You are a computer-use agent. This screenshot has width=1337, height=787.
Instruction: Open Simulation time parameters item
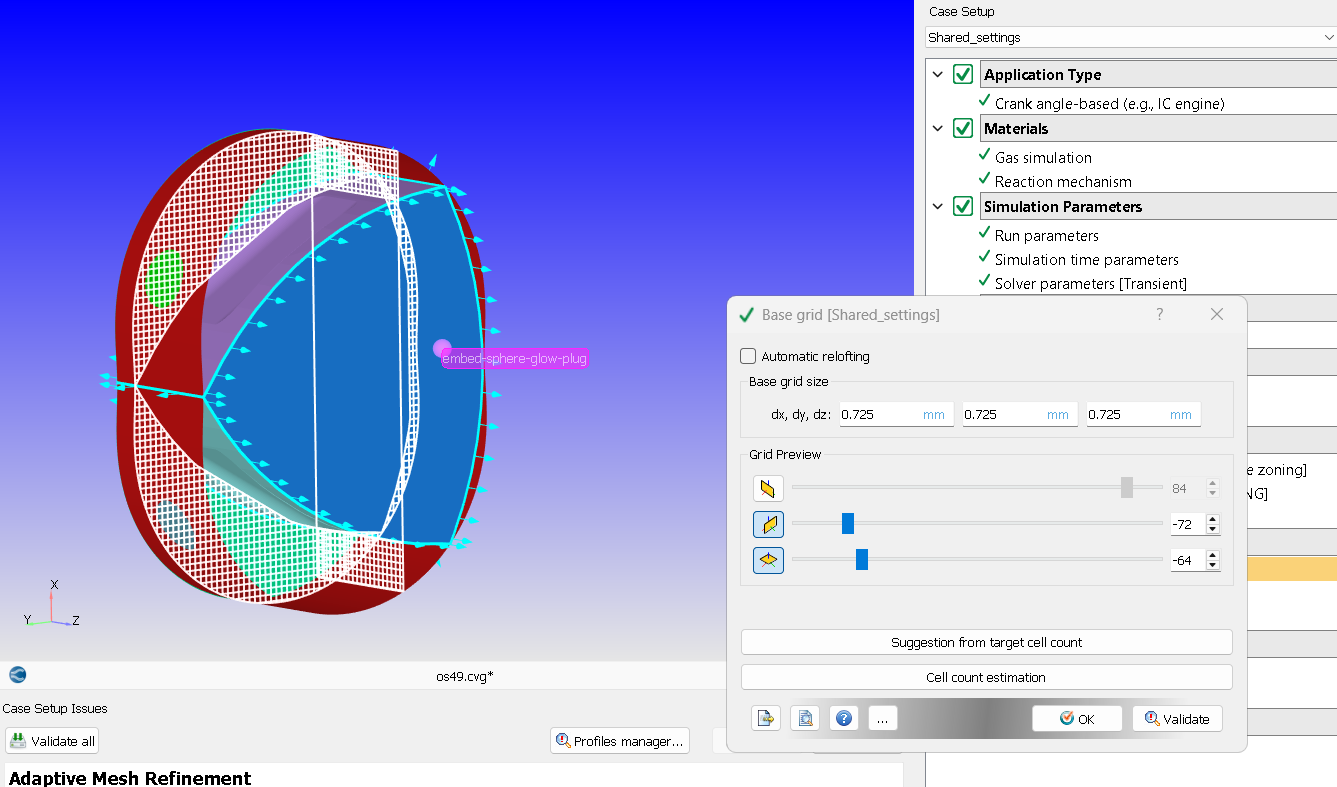[x=1086, y=259]
